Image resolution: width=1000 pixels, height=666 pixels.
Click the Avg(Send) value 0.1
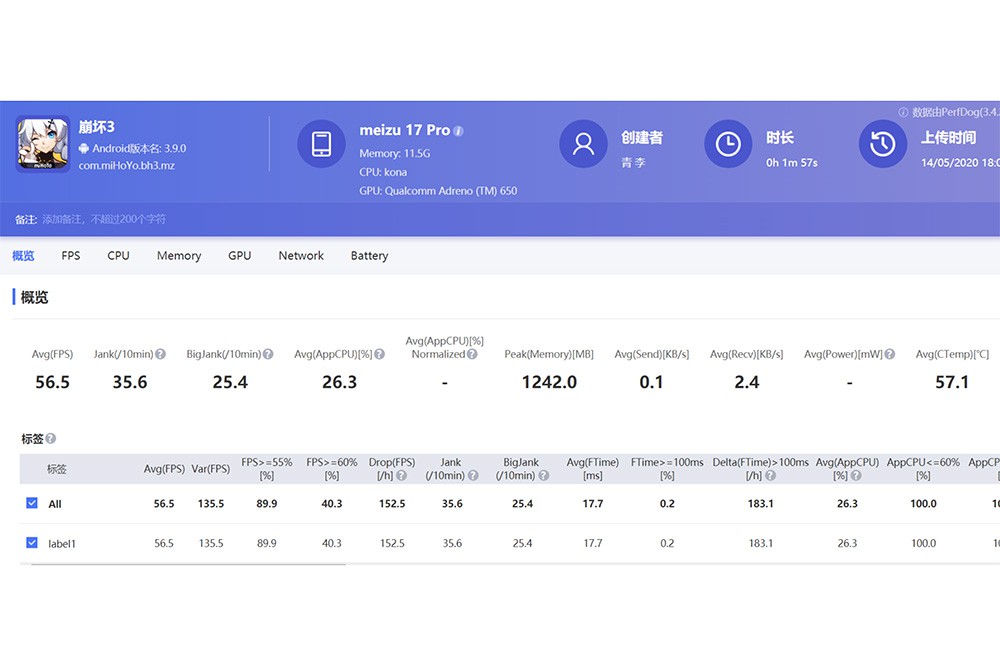(x=651, y=382)
